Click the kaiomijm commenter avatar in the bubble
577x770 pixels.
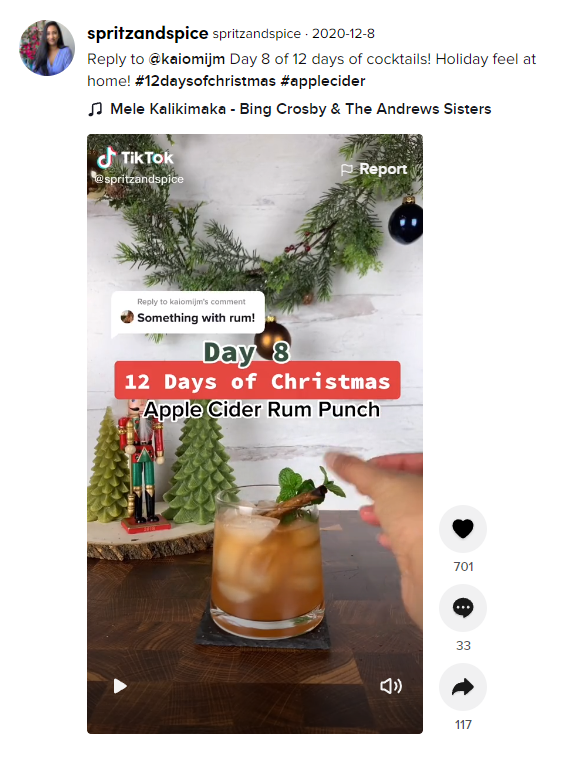[127, 317]
